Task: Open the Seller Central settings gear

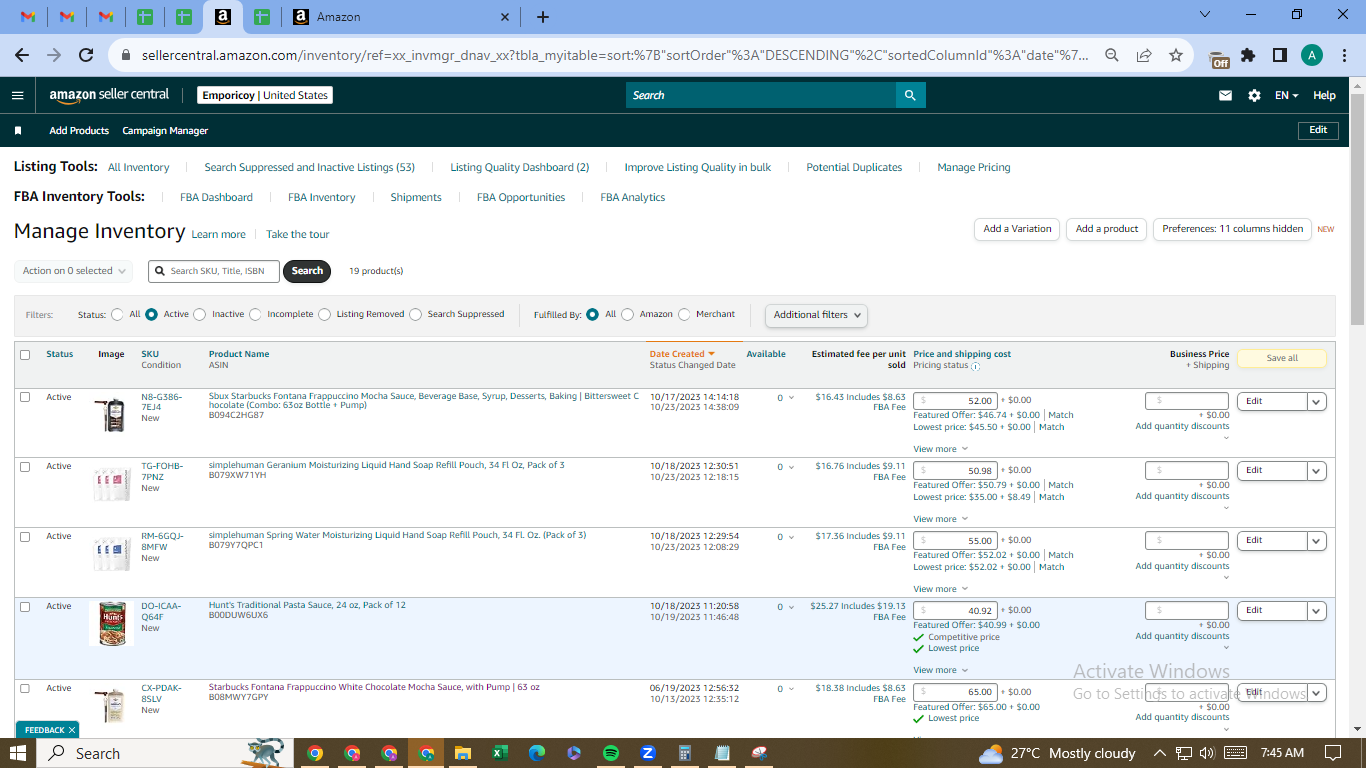Action: 1254,95
